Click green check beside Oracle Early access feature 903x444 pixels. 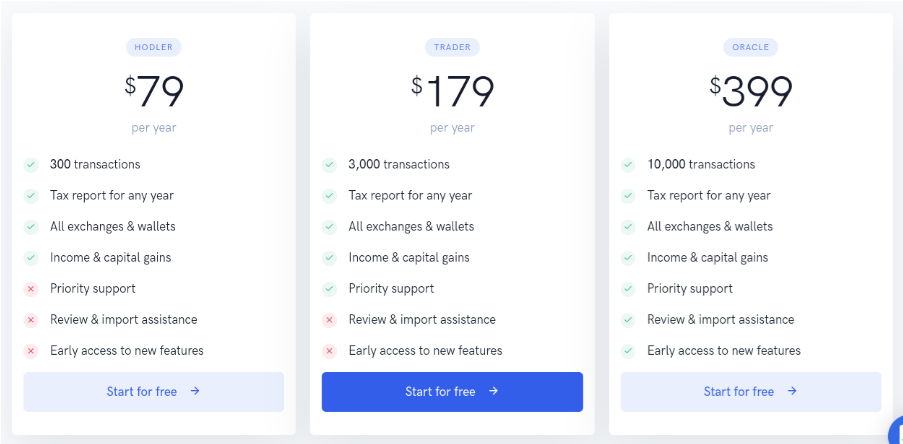pos(628,351)
